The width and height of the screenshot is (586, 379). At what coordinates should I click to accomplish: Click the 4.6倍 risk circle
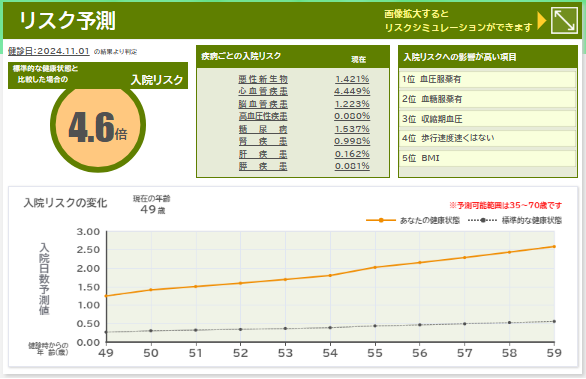tap(98, 126)
